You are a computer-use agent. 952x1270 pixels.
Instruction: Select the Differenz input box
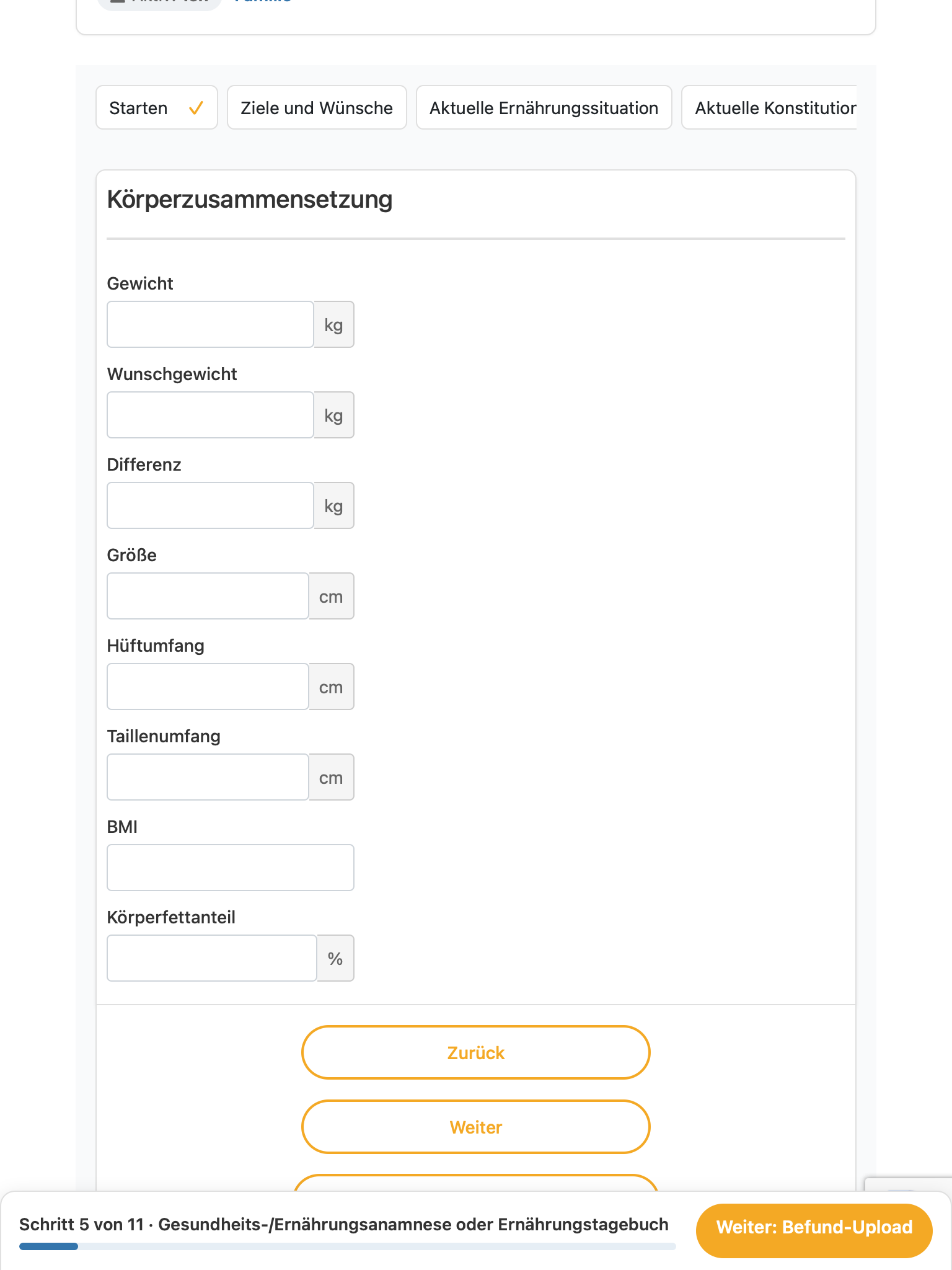click(x=210, y=505)
